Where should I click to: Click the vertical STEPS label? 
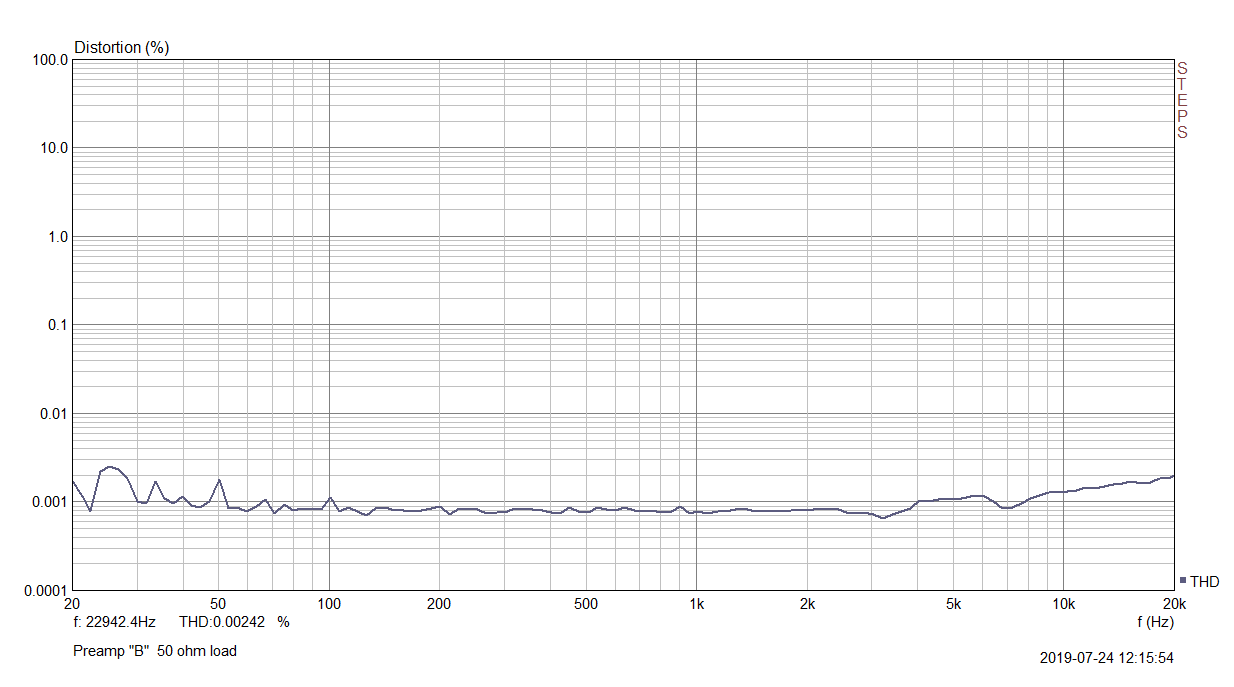click(x=1182, y=100)
